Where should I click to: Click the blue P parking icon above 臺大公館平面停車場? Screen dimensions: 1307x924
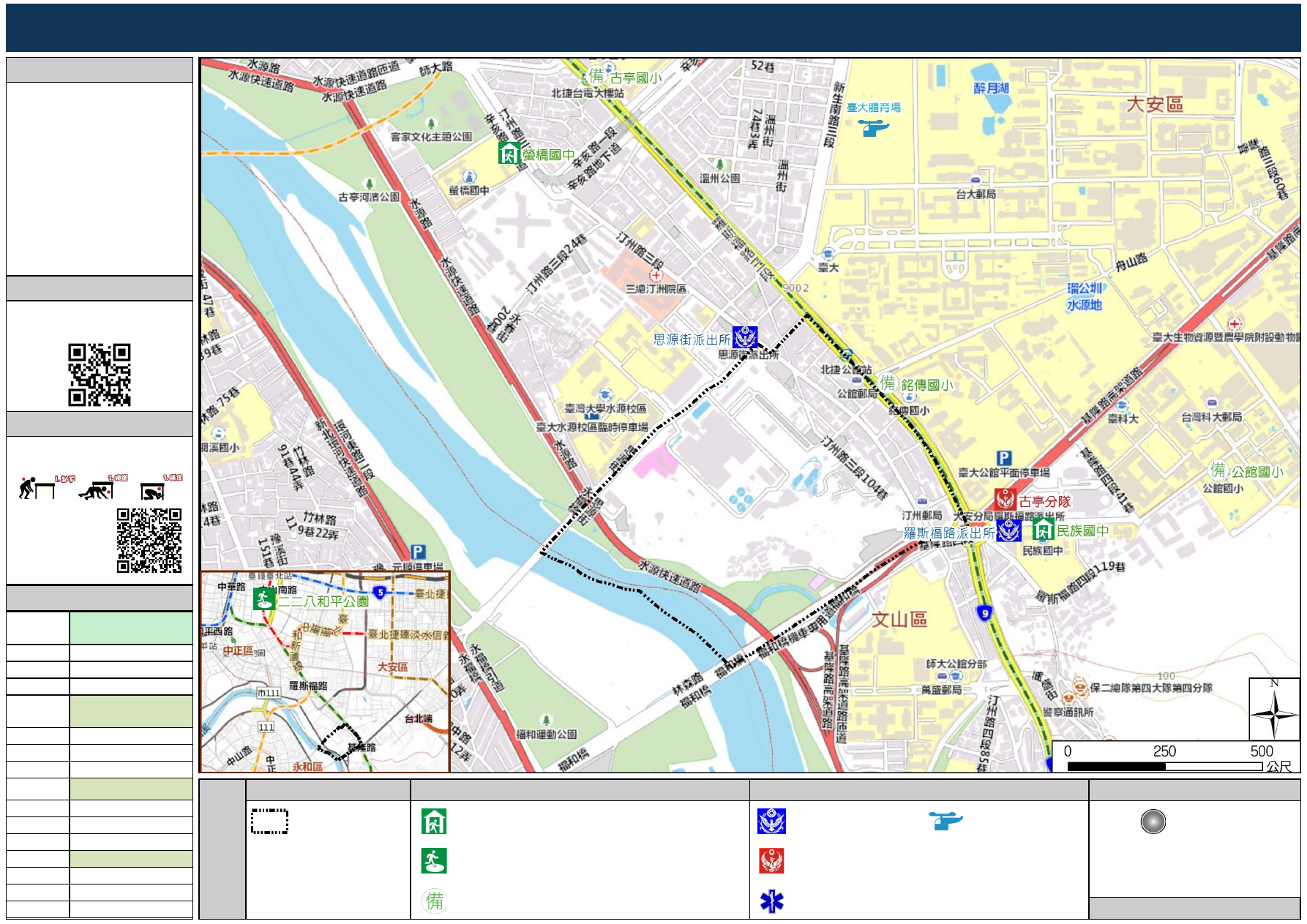pos(1004,459)
